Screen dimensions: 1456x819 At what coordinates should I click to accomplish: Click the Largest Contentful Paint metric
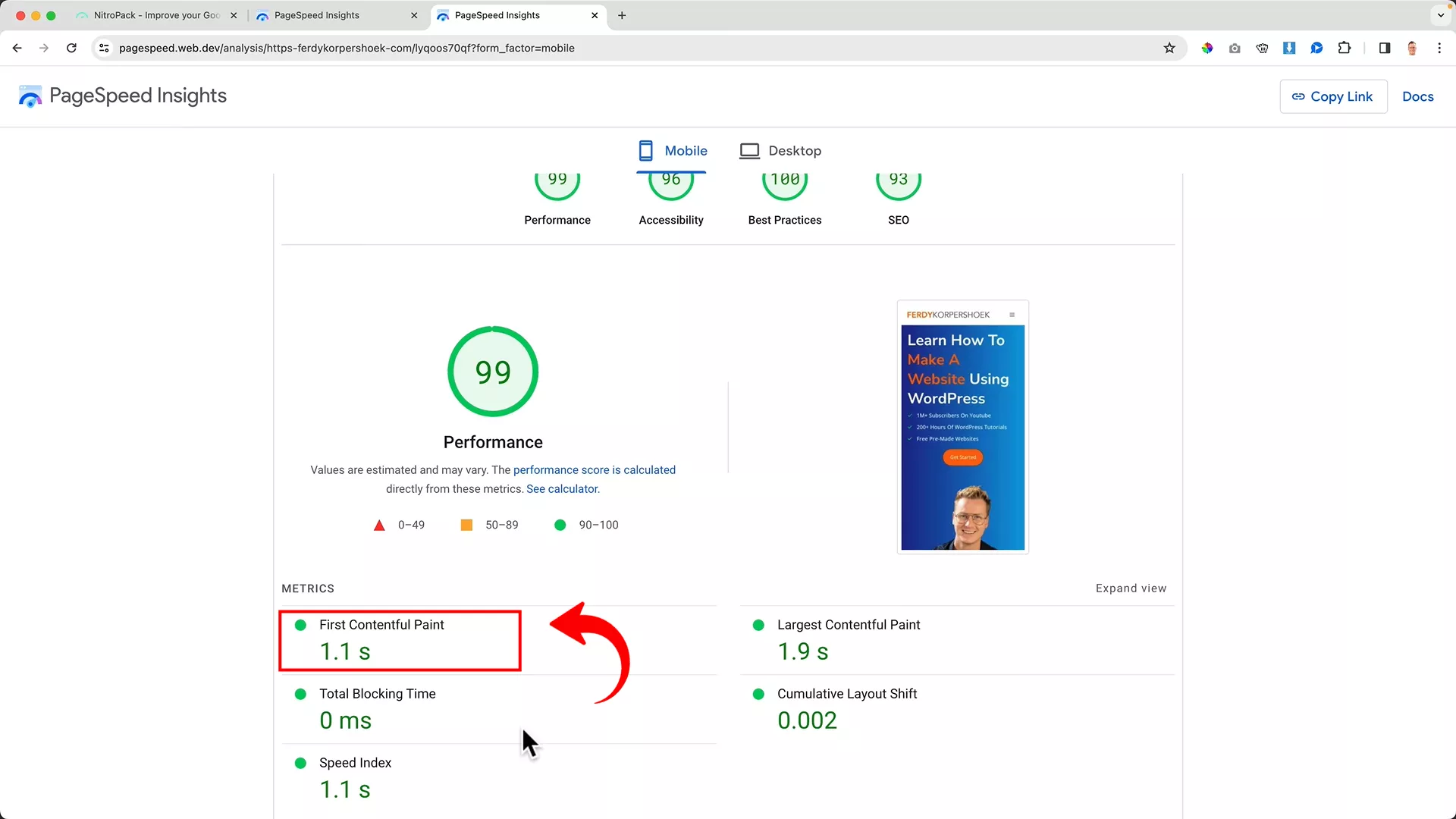coord(957,639)
